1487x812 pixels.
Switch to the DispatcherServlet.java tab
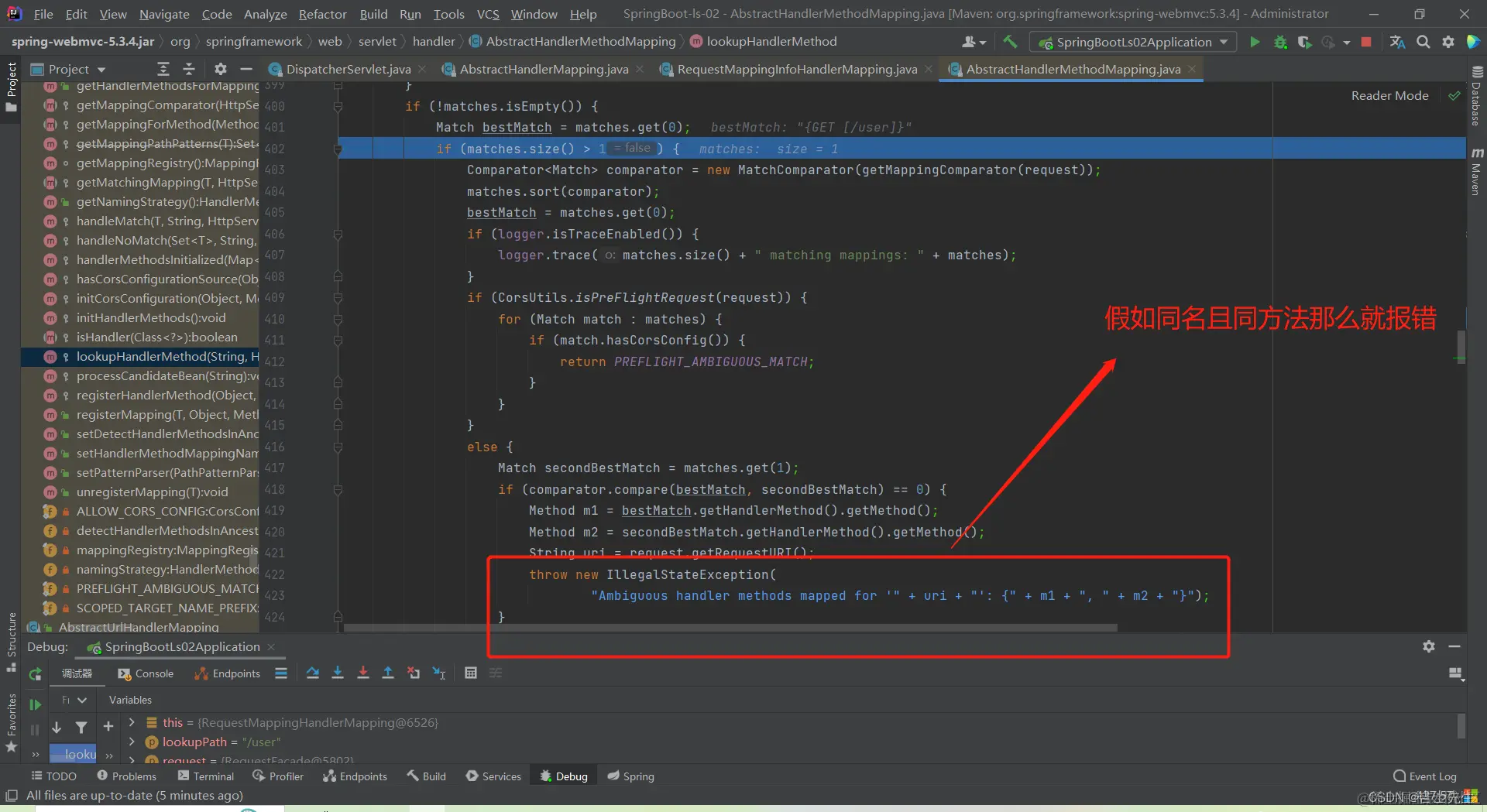[x=348, y=69]
